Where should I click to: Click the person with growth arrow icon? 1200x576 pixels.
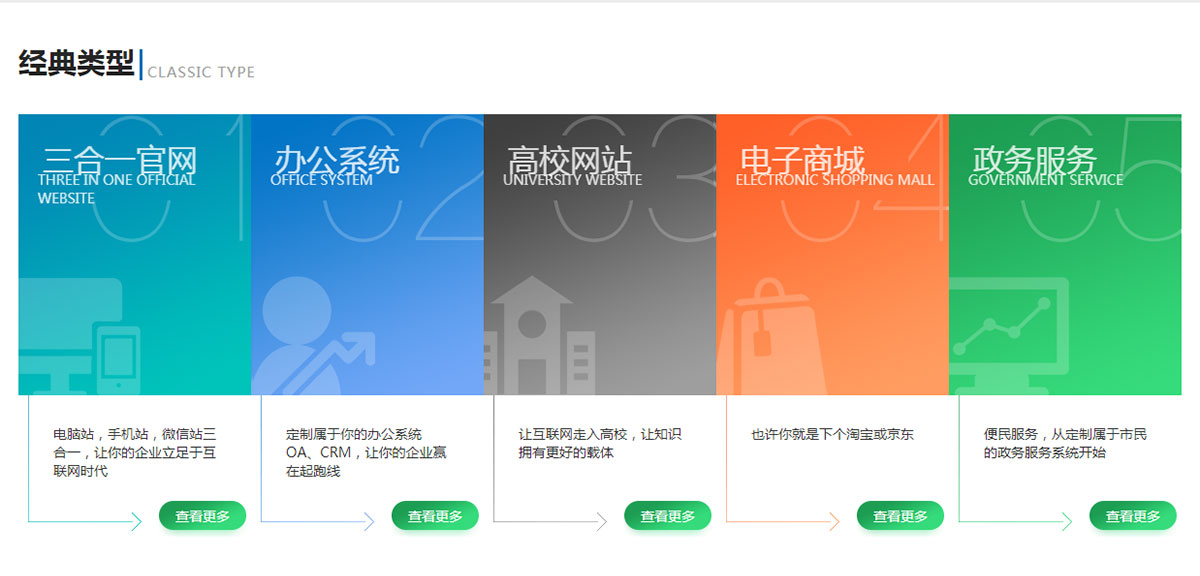[312, 337]
